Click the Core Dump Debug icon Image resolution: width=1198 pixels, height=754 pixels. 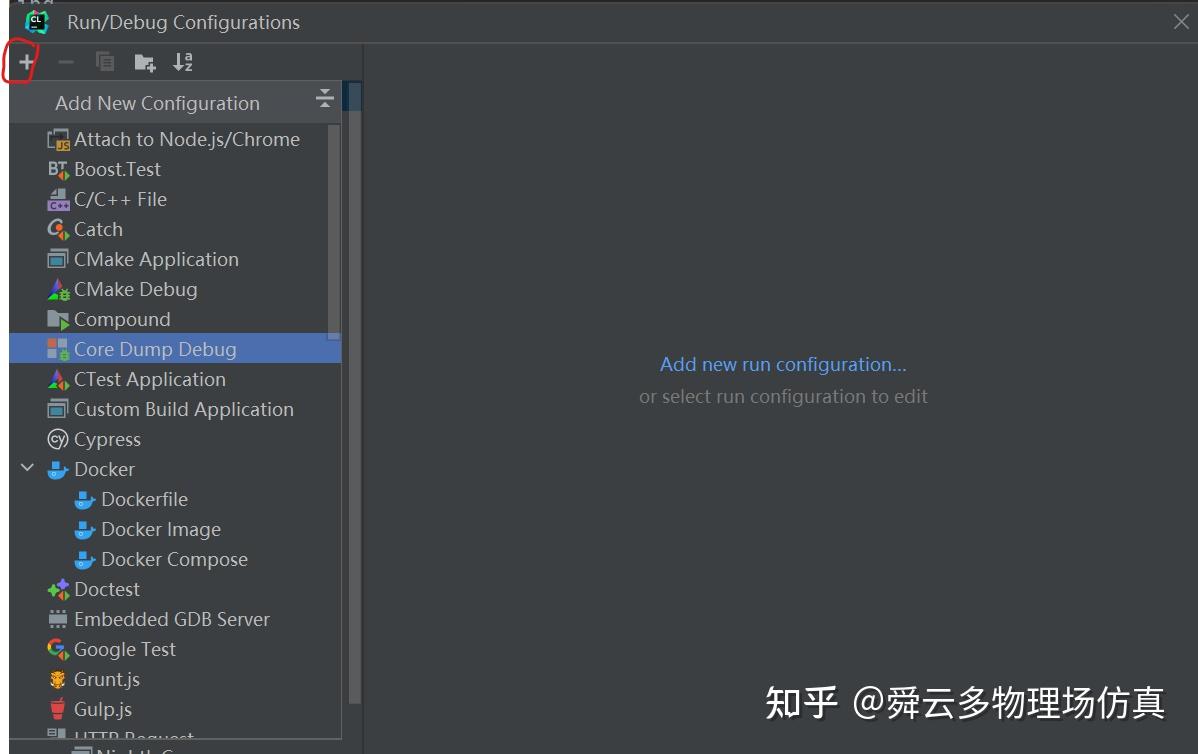tap(58, 349)
